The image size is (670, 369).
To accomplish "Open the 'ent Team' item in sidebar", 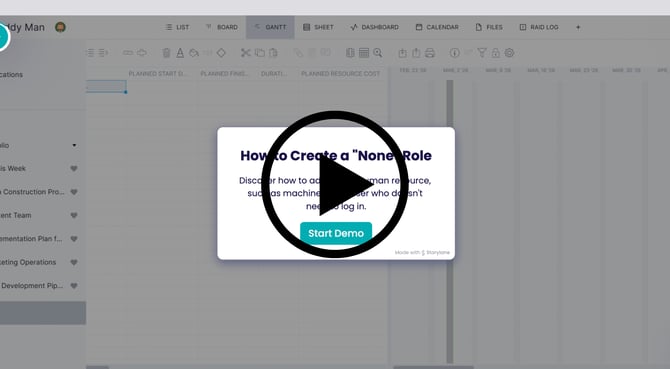I will [x=15, y=215].
